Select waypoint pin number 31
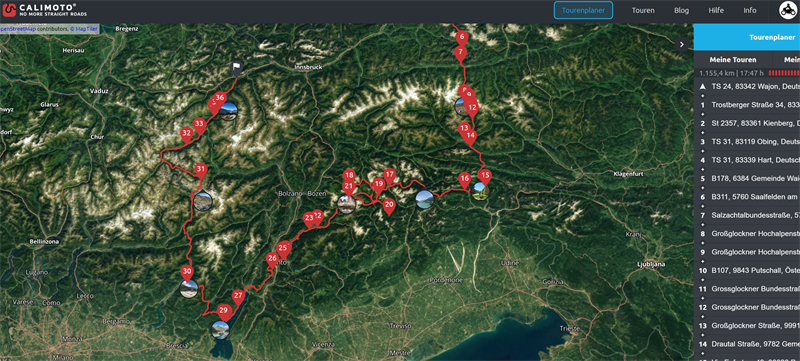800x361 pixels. (x=201, y=170)
